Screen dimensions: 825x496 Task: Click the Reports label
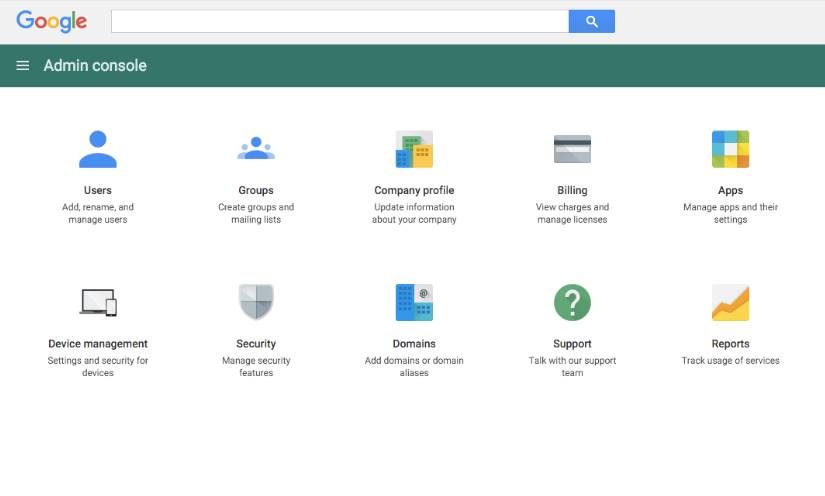(x=730, y=344)
